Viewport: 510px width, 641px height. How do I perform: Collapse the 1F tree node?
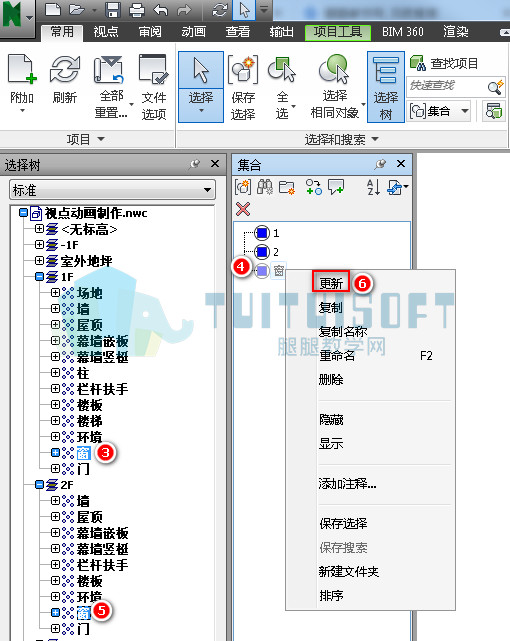[x=39, y=277]
